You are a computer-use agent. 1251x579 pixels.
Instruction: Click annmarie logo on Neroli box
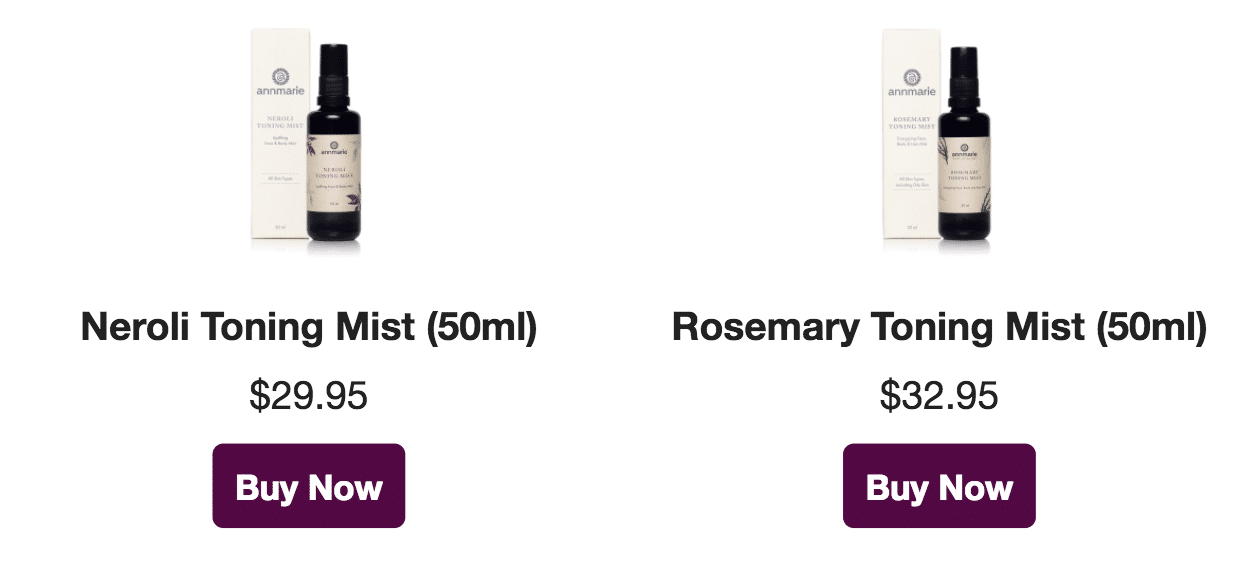(x=279, y=85)
